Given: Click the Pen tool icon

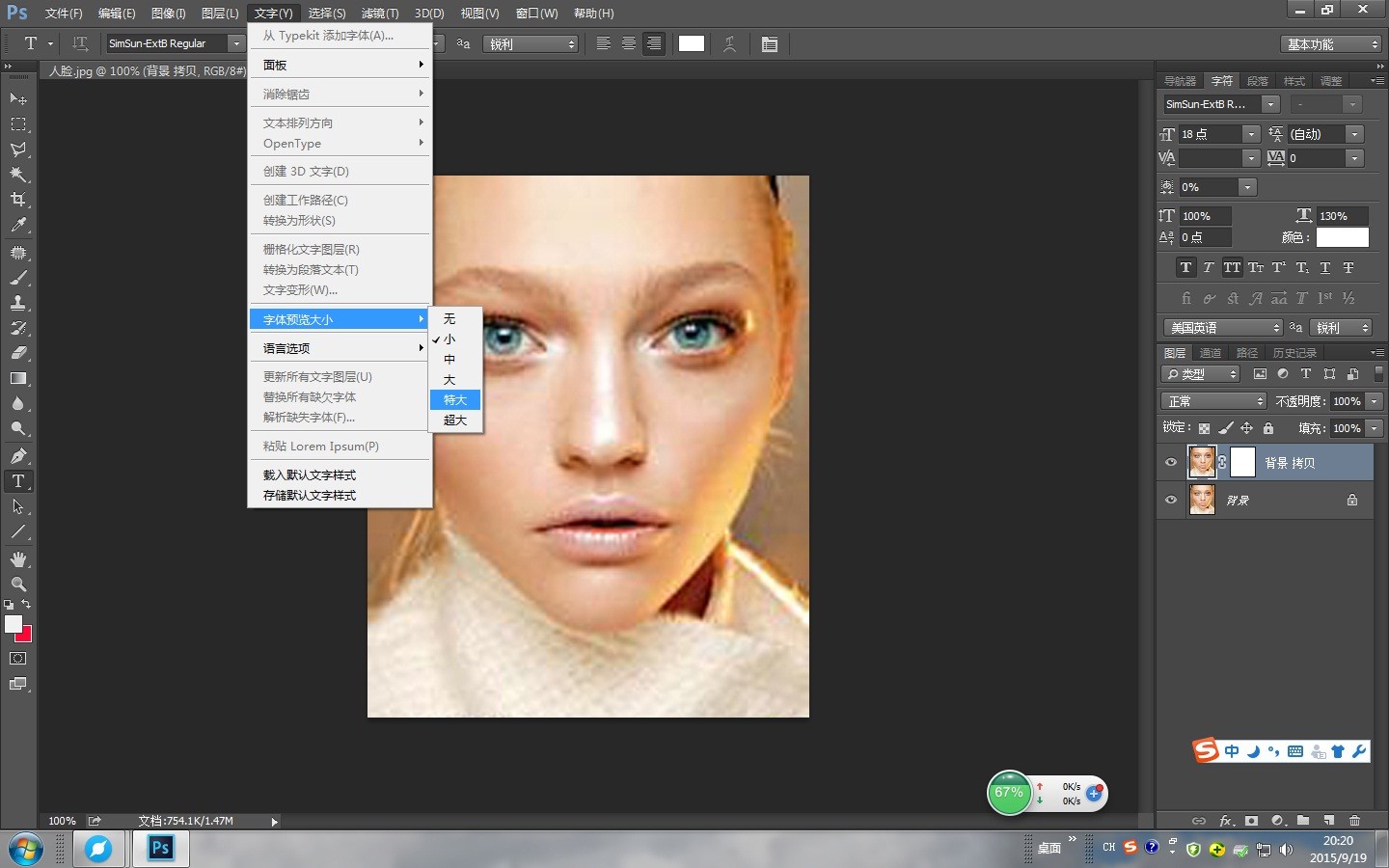Looking at the screenshot, I should [18, 456].
